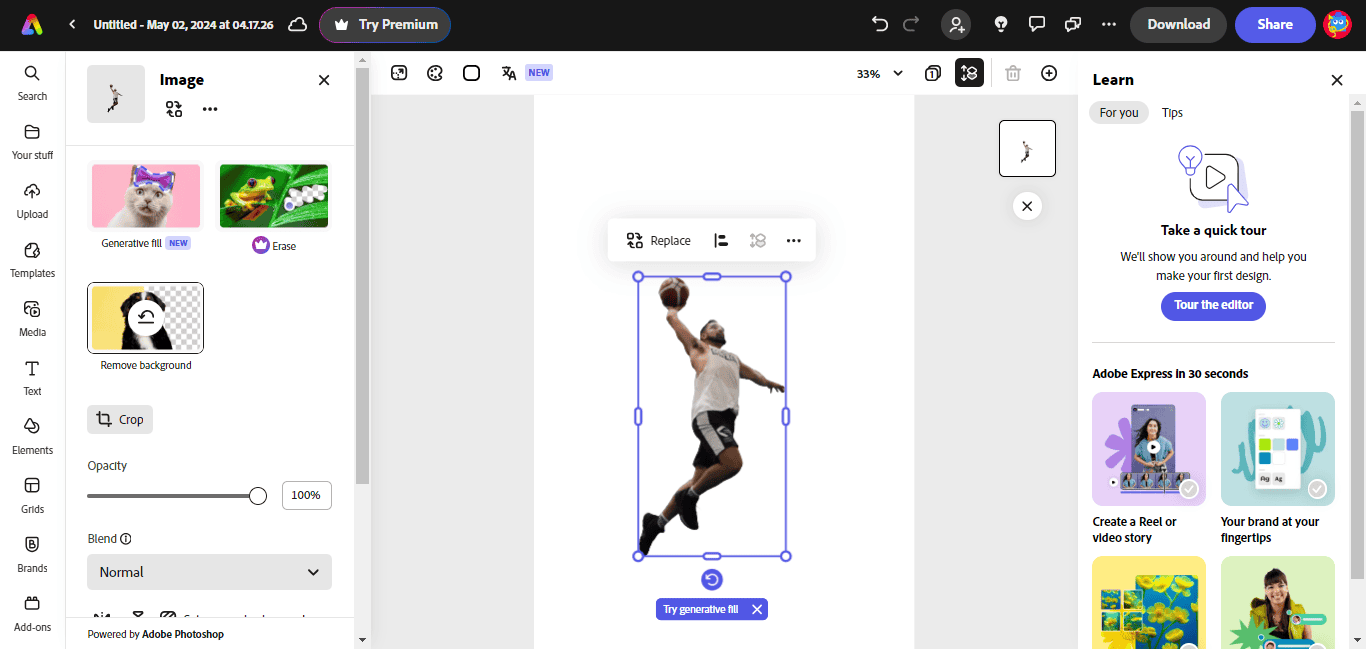This screenshot has height=649, width=1366.
Task: Open the background color rounded-square icon
Action: click(472, 73)
